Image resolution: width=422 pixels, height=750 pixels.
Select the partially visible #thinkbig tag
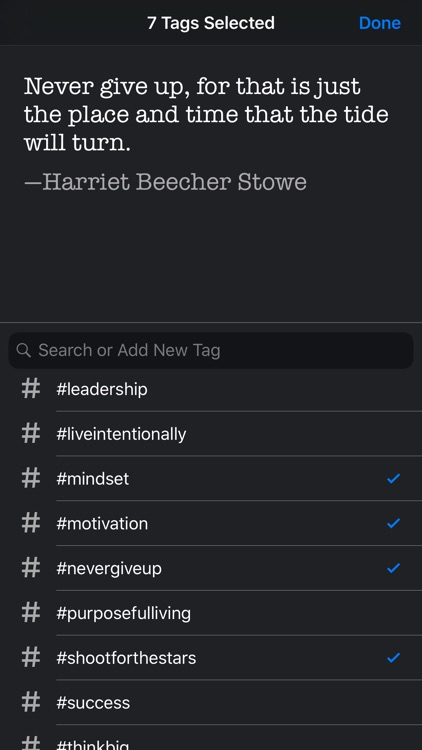pyautogui.click(x=211, y=738)
